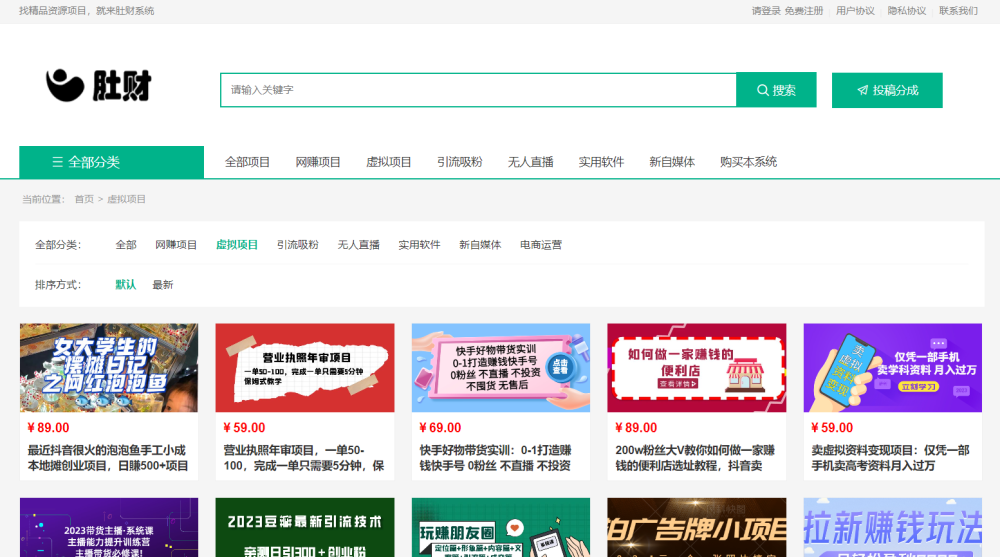Filter by 电商运营 category

540,245
